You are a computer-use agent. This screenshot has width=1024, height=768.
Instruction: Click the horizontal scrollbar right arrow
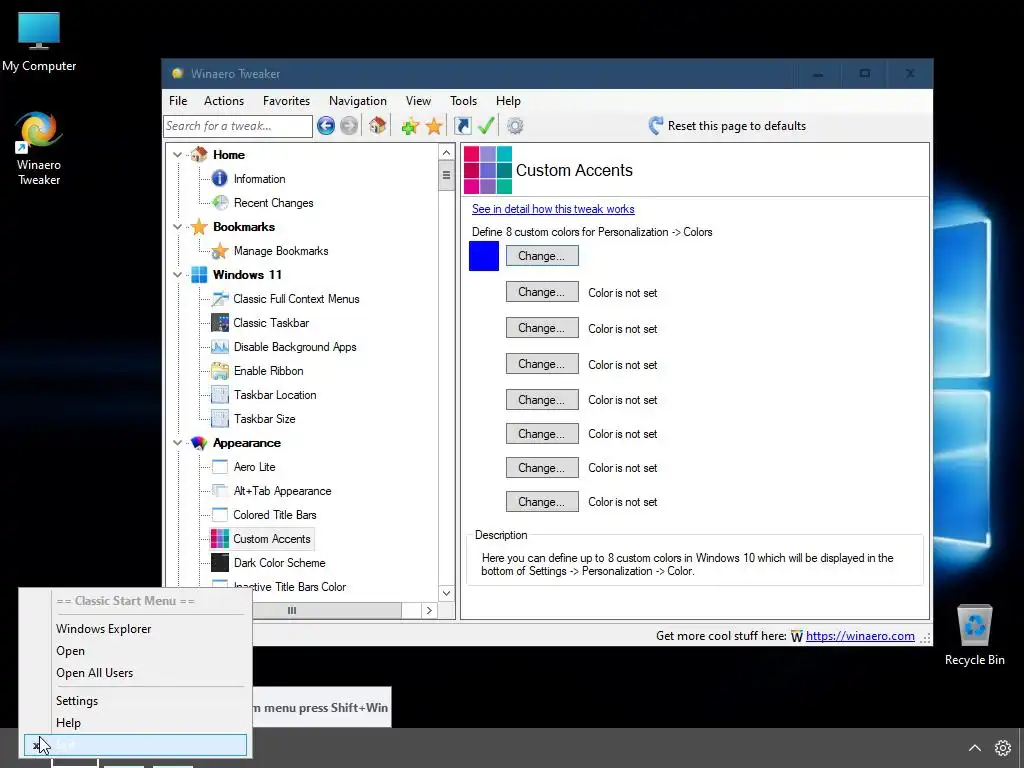[429, 611]
